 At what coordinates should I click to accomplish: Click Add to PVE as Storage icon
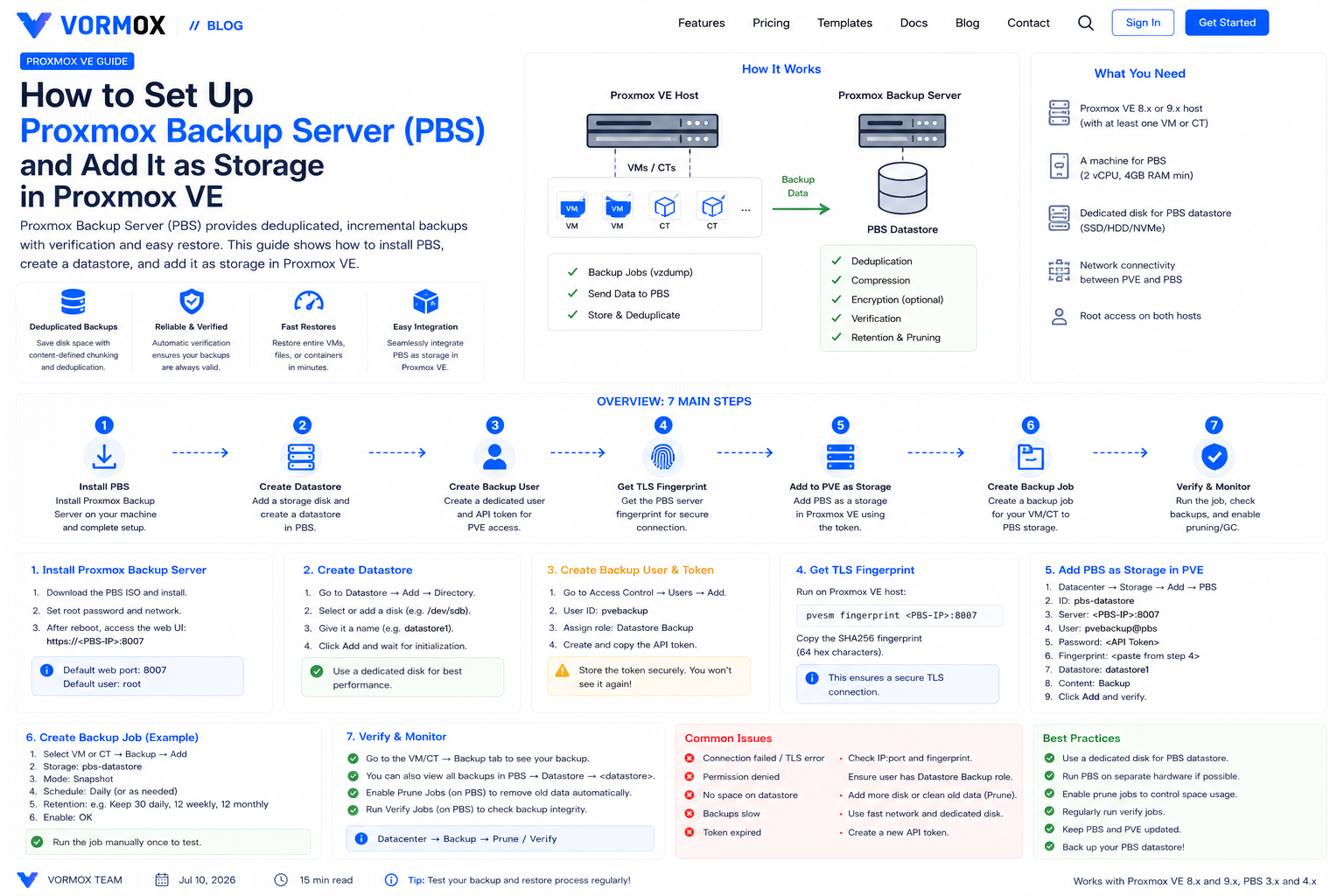840,456
